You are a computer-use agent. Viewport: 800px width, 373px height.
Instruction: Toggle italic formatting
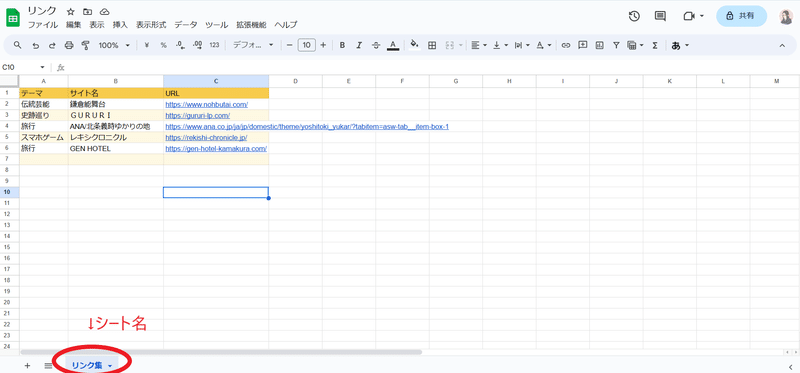[359, 45]
